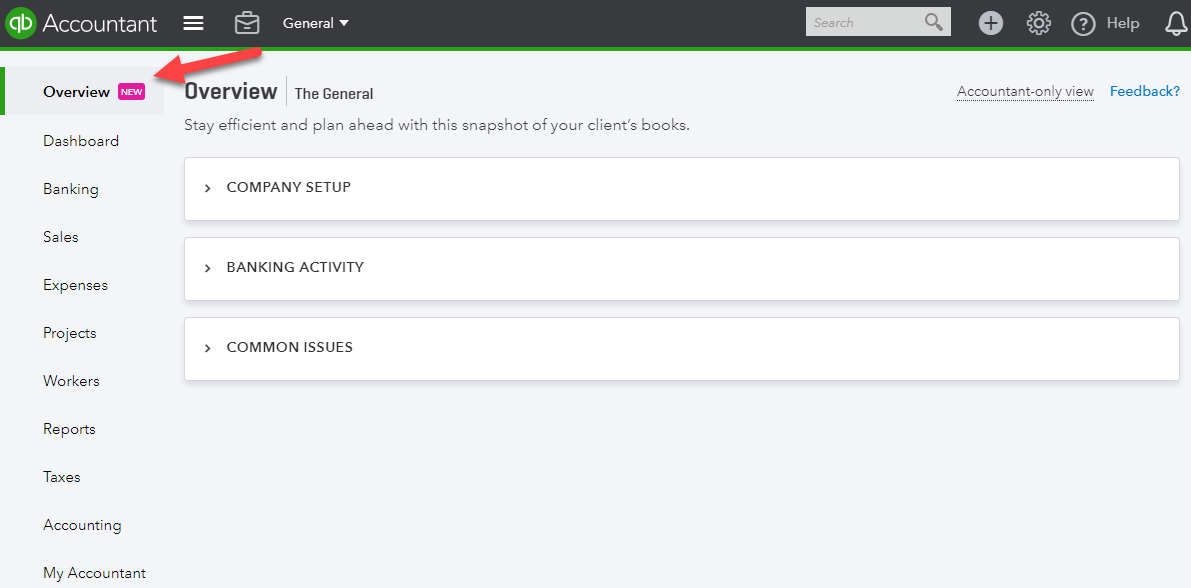Image resolution: width=1191 pixels, height=588 pixels.
Task: Click the Help question mark icon
Action: (1083, 24)
